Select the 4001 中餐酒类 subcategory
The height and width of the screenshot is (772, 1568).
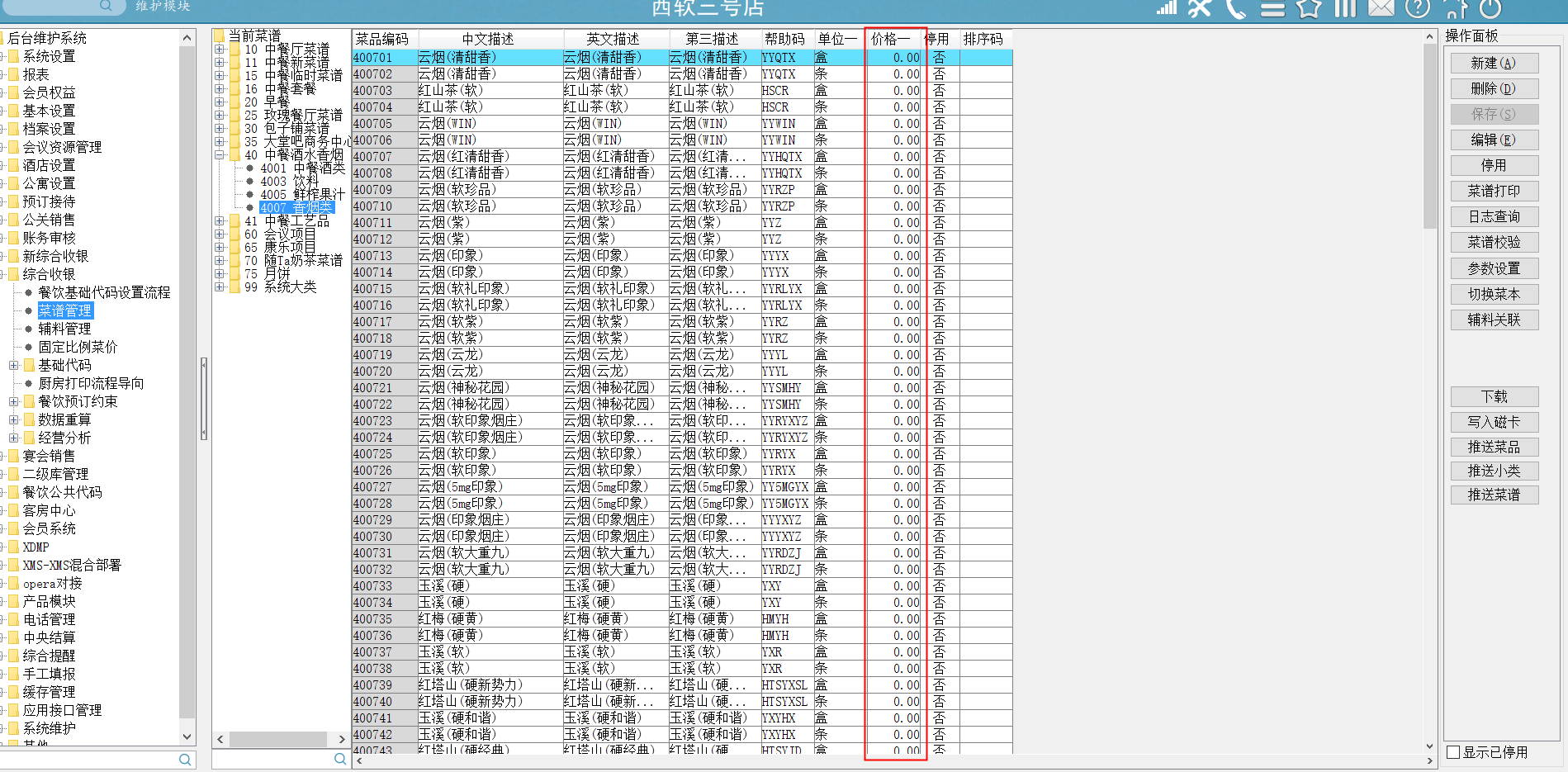point(302,168)
